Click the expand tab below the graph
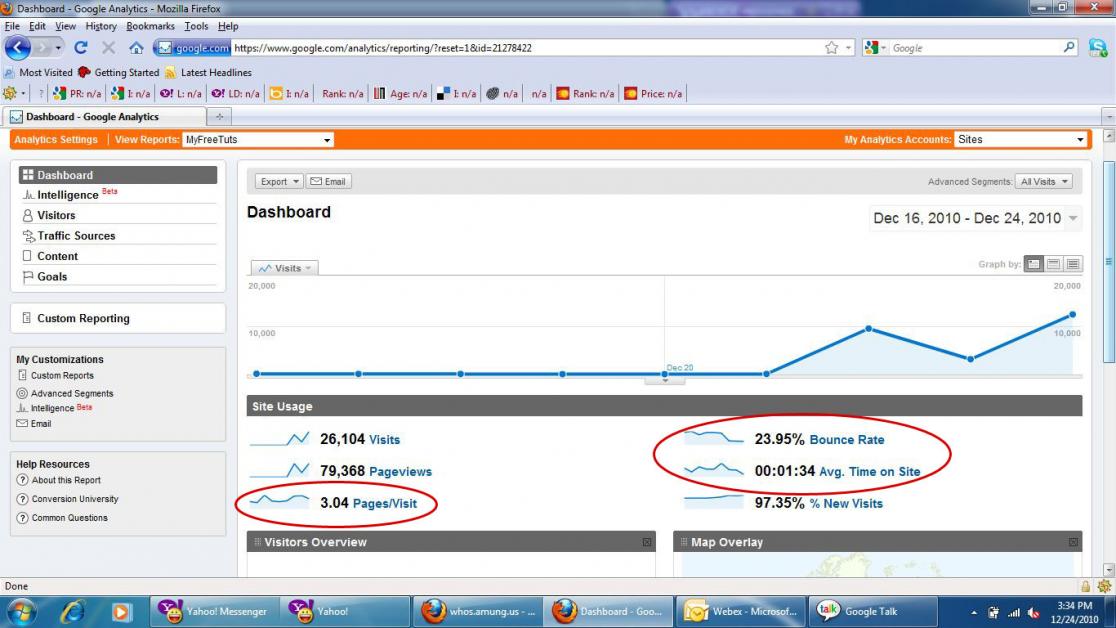1116x628 pixels. point(665,380)
